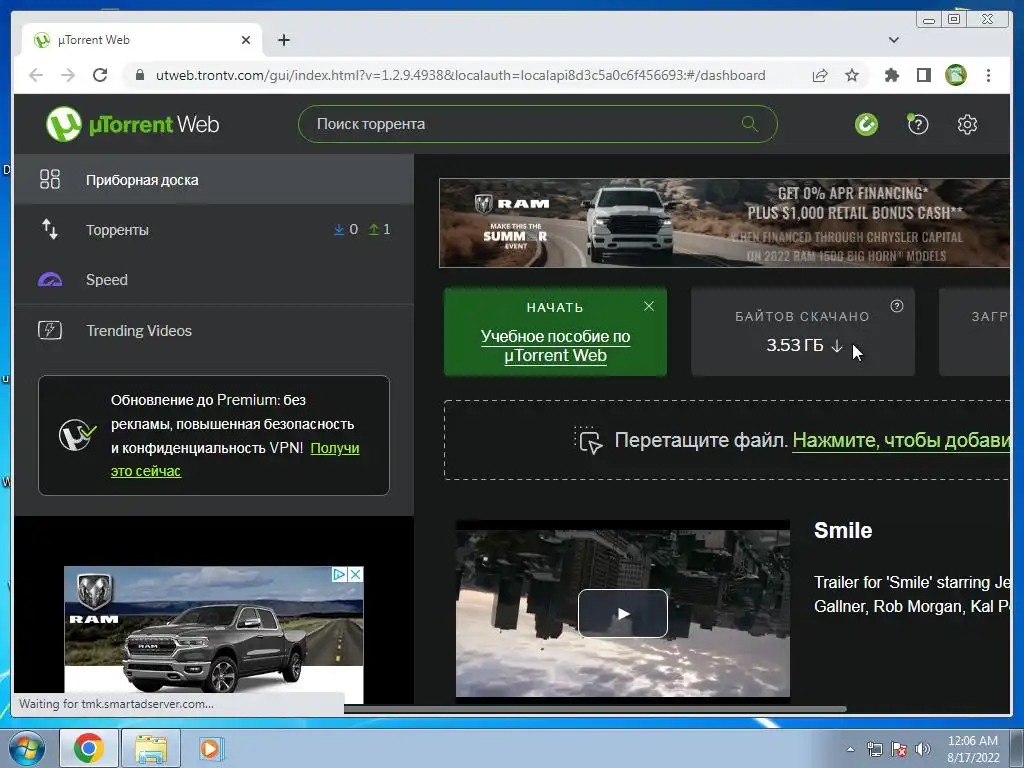The image size is (1024, 768).
Task: Open settings gear icon
Action: [x=967, y=124]
